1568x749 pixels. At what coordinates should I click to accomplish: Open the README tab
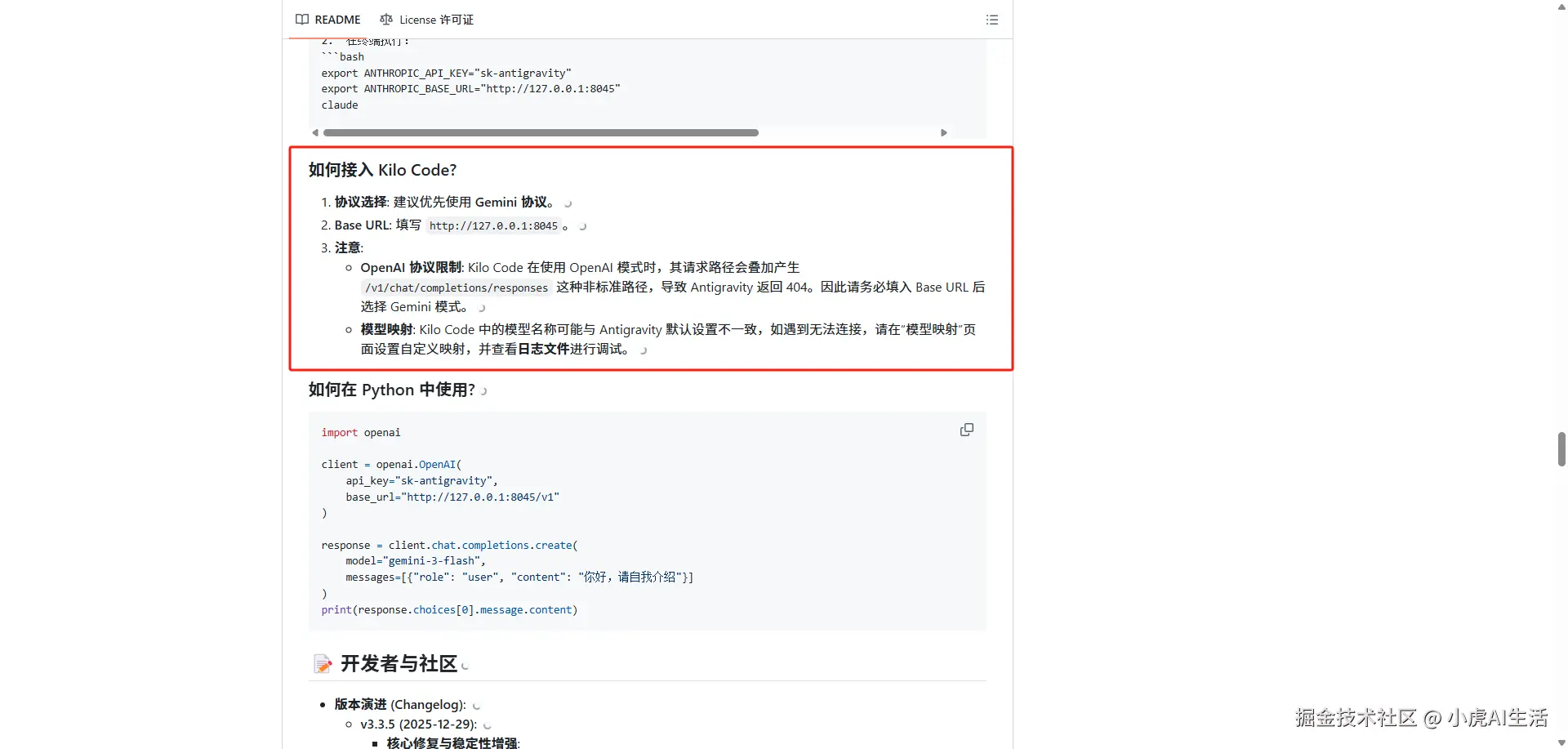tap(327, 20)
